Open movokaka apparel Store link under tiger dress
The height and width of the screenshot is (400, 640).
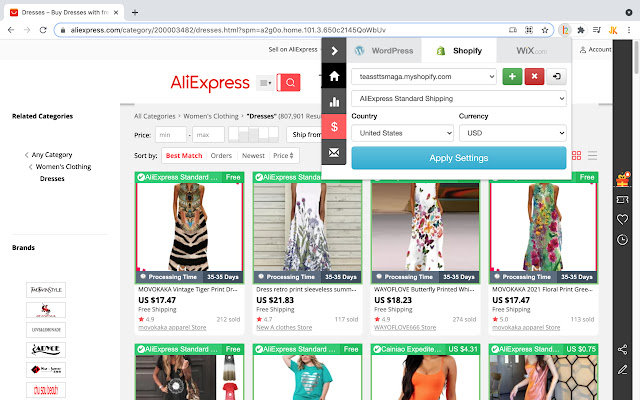tap(172, 327)
